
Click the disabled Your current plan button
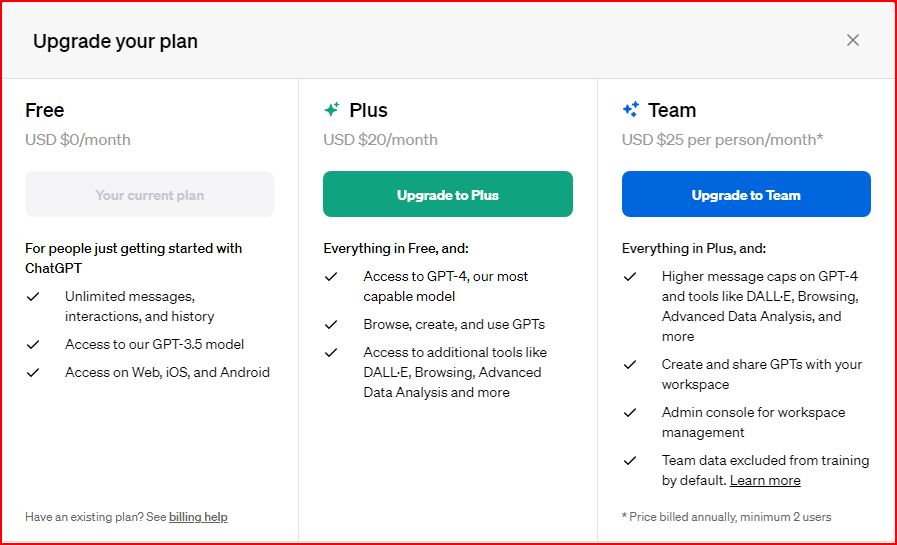point(149,194)
